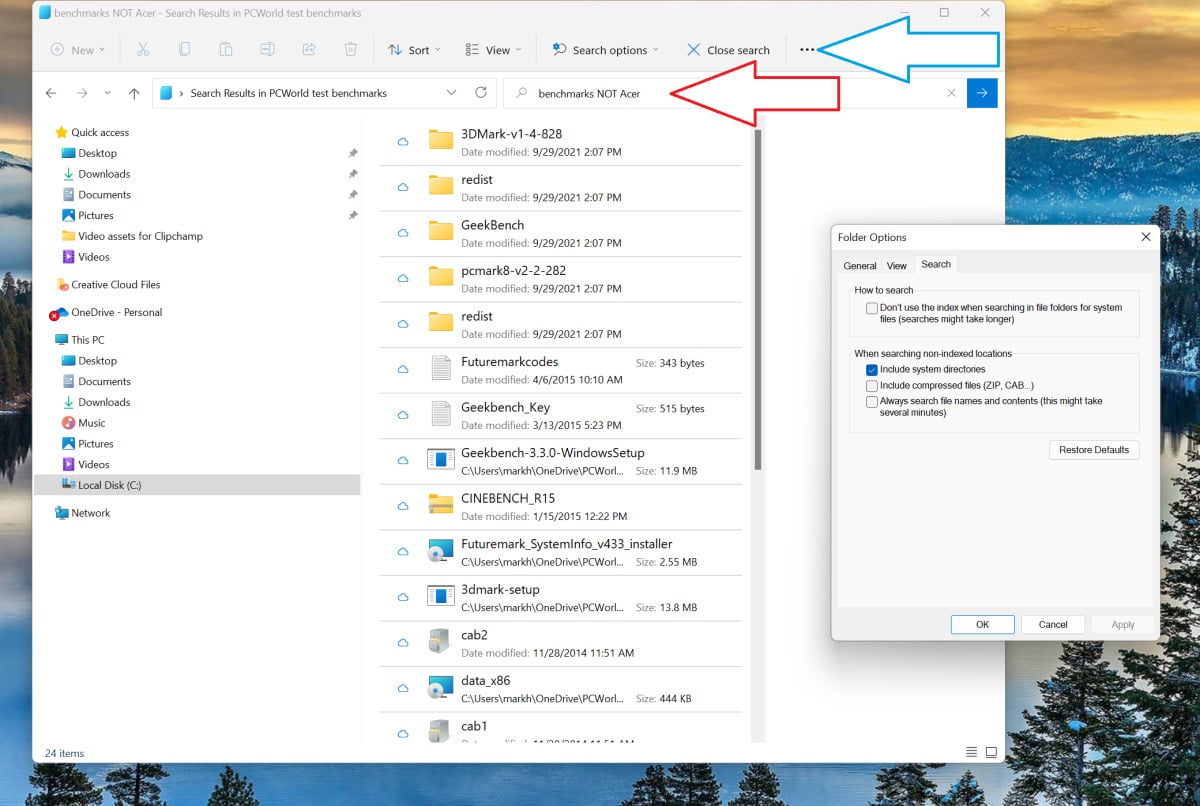Open the New dropdown menu
This screenshot has height=806, width=1200.
tap(77, 50)
